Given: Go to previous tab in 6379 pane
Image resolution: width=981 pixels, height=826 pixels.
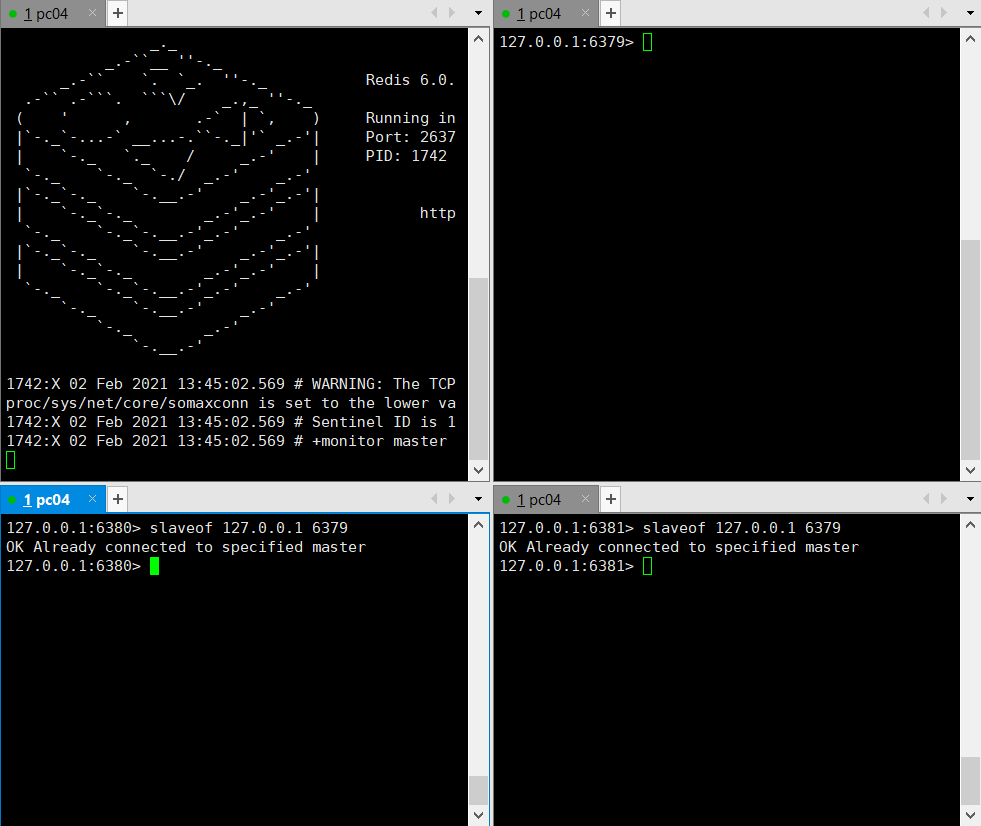Looking at the screenshot, I should point(927,13).
